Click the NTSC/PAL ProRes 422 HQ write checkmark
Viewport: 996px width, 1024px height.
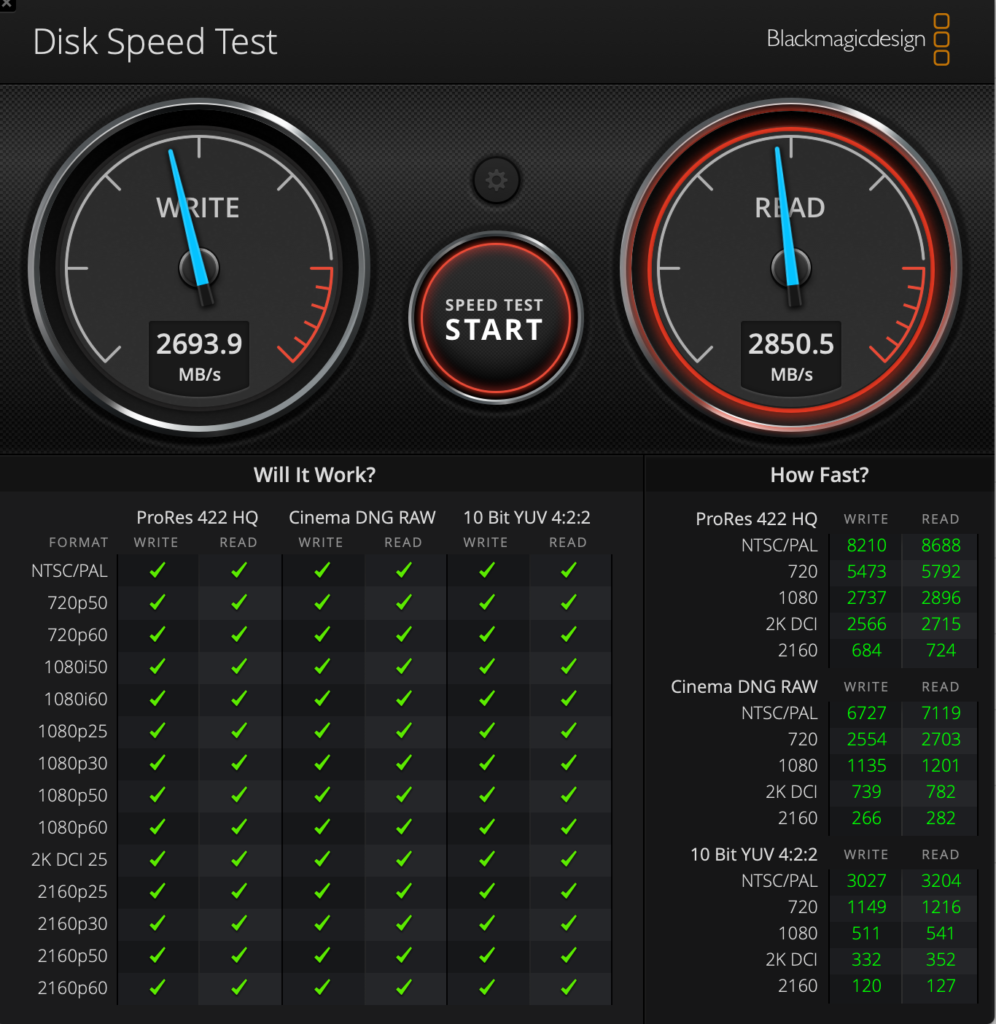click(x=157, y=570)
